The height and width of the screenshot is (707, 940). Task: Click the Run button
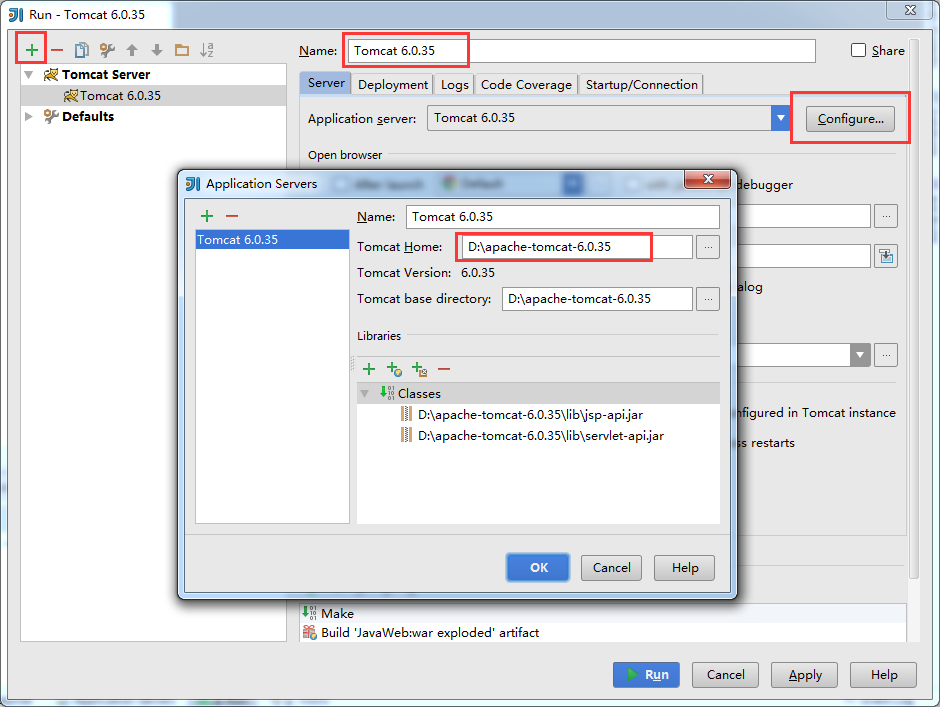click(646, 675)
